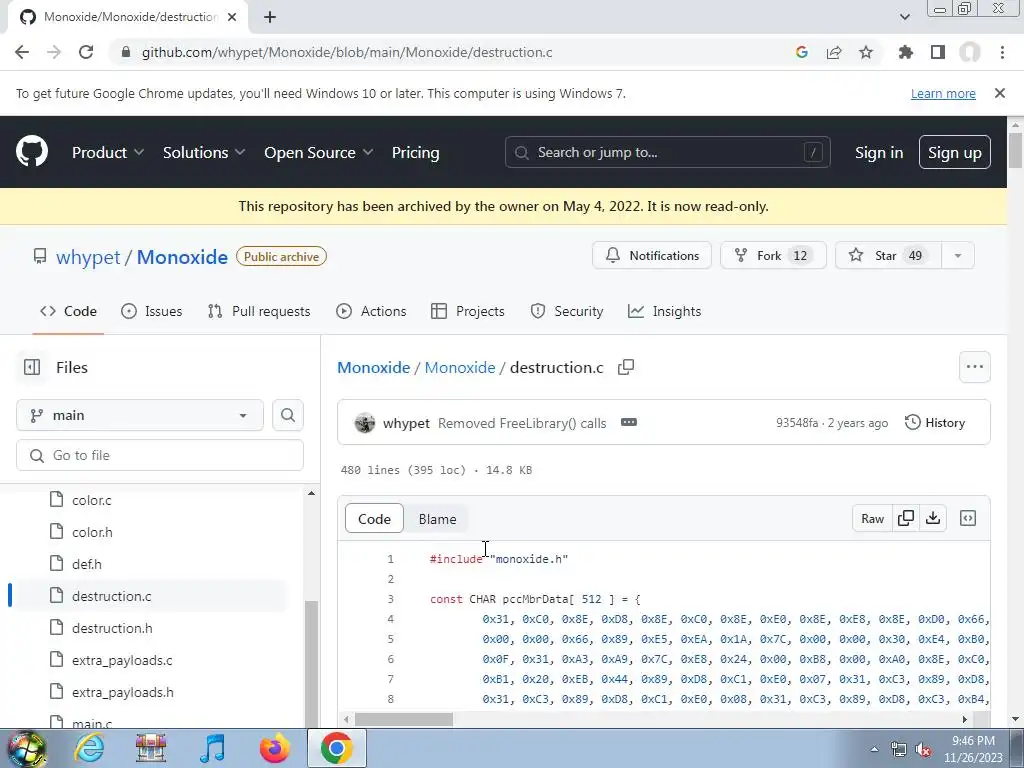This screenshot has height=768, width=1024.
Task: Open commit 93548fa
Action: pyautogui.click(x=797, y=423)
